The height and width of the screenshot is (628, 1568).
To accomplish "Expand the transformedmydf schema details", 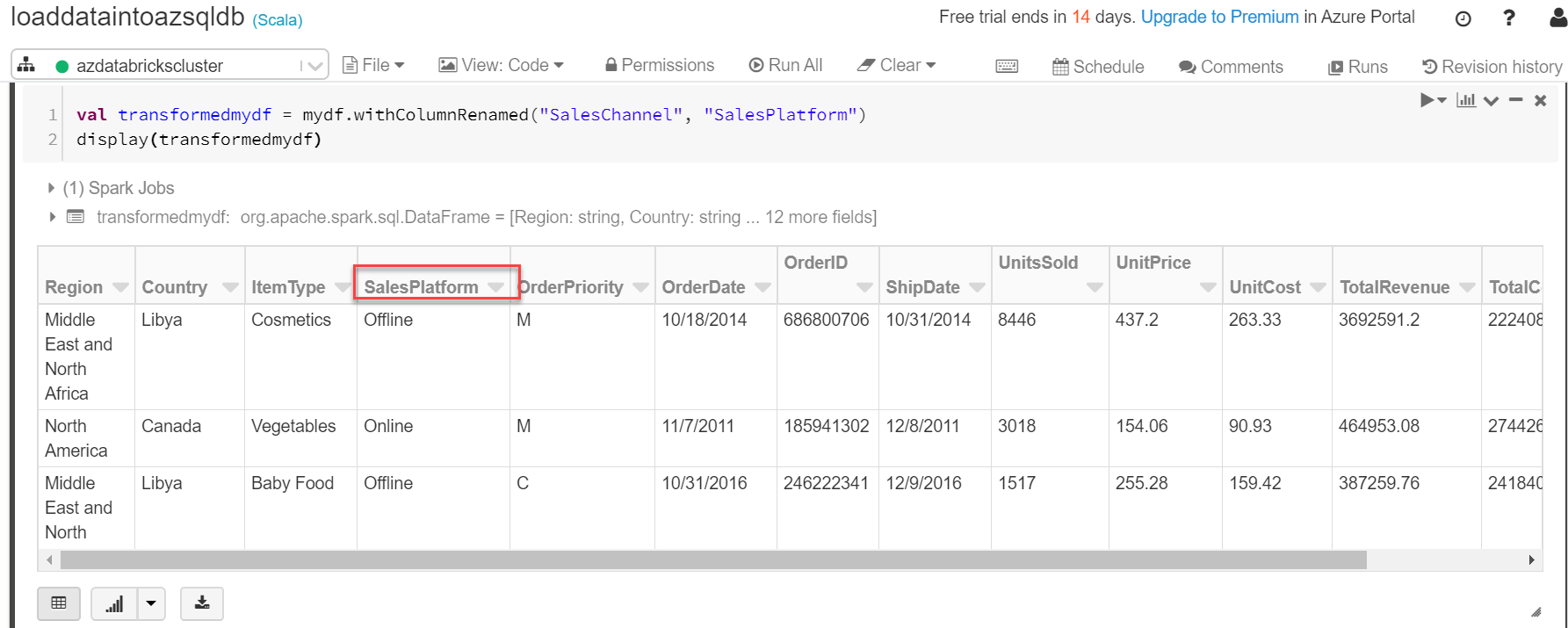I will pos(52,217).
